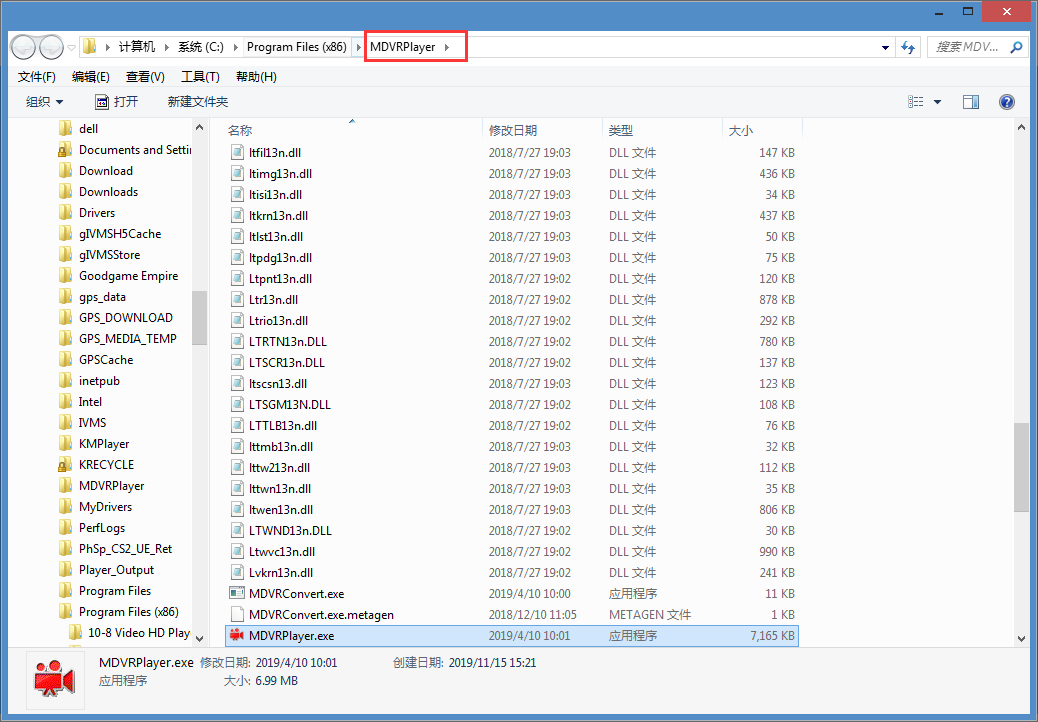Viewport: 1038px width, 722px height.
Task: Toggle the preview pane icon
Action: [971, 102]
